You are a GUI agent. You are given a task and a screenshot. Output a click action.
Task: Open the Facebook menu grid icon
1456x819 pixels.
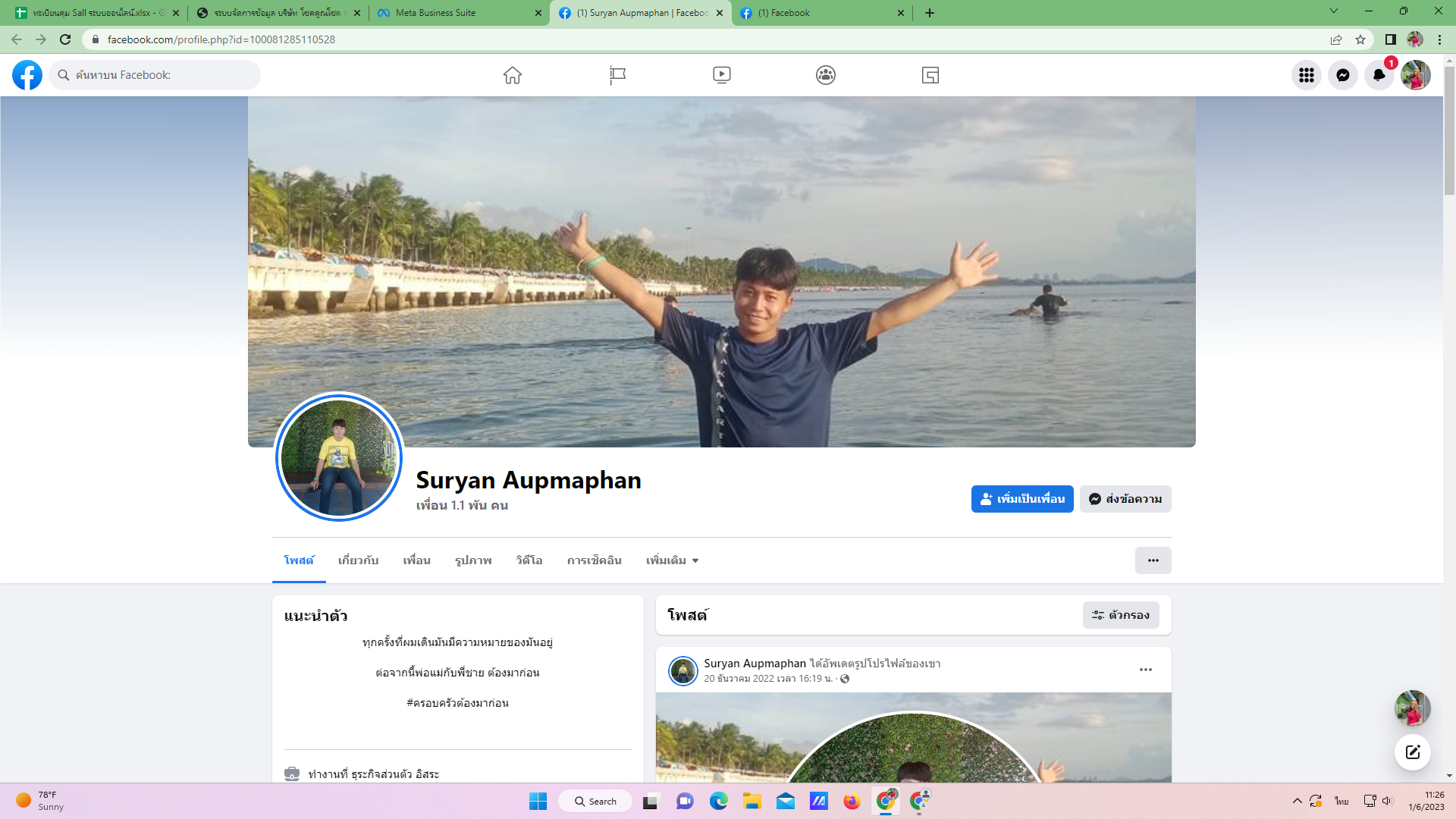(1306, 75)
